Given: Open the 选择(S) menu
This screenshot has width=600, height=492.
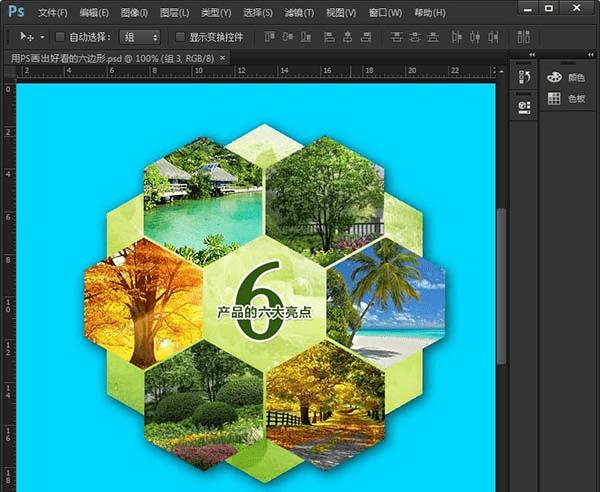Looking at the screenshot, I should click(258, 13).
